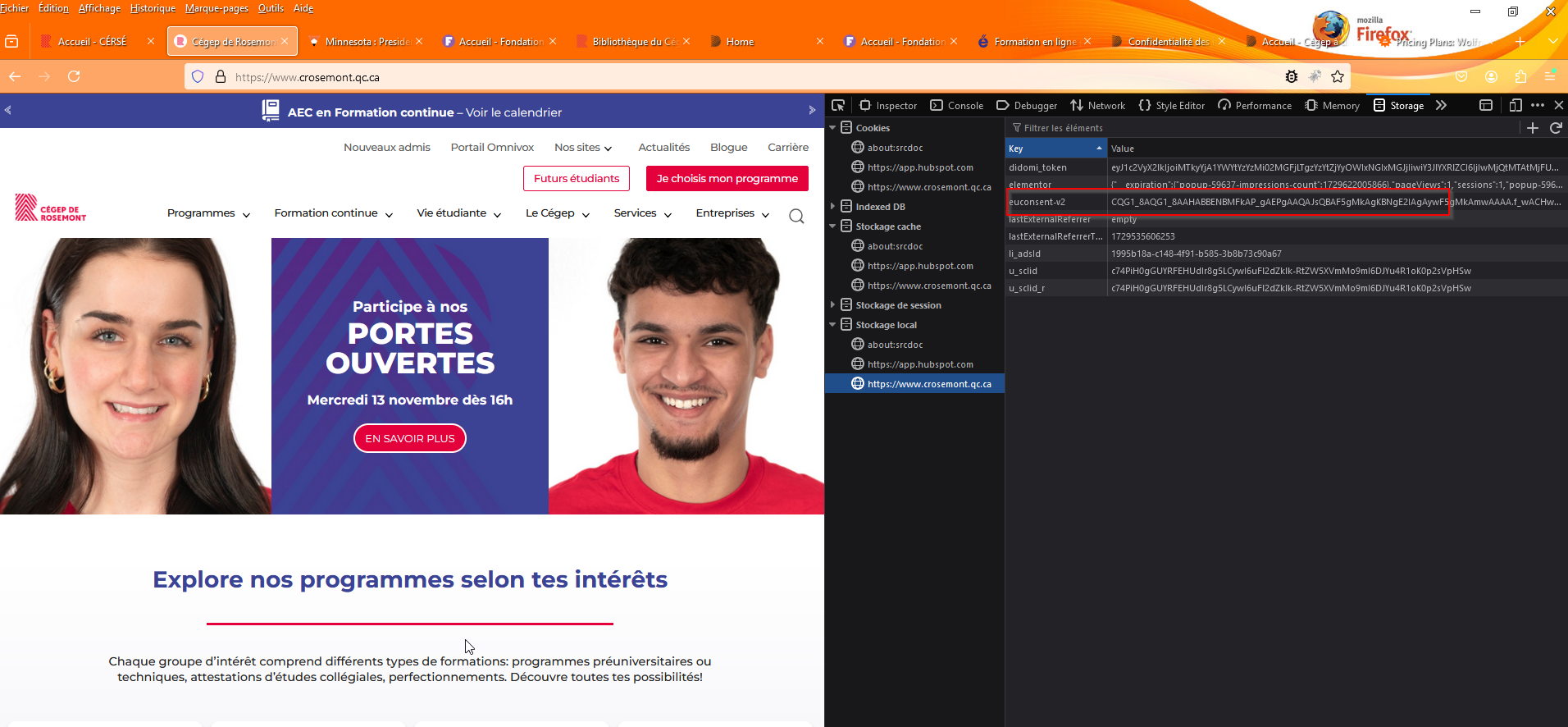Open the DevTools dock side icon
Image resolution: width=1568 pixels, height=727 pixels.
point(1485,105)
